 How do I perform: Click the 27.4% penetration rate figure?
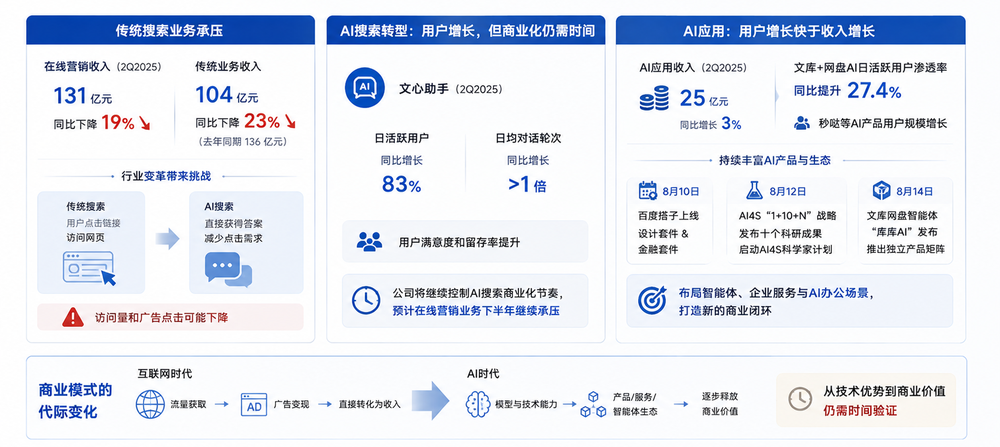point(874,91)
